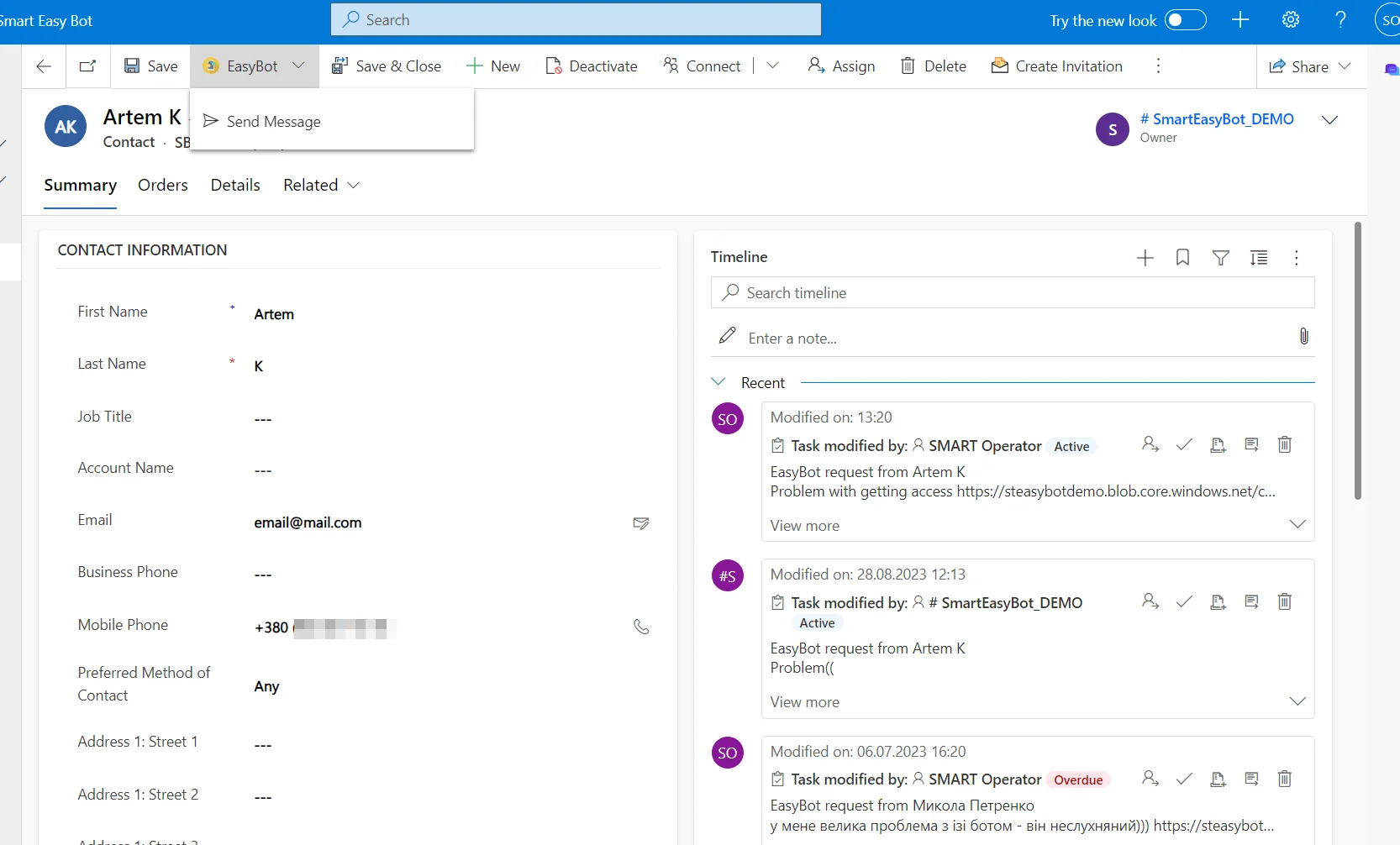Click the Search timeline field
The width and height of the screenshot is (1400, 845).
[x=1012, y=293]
